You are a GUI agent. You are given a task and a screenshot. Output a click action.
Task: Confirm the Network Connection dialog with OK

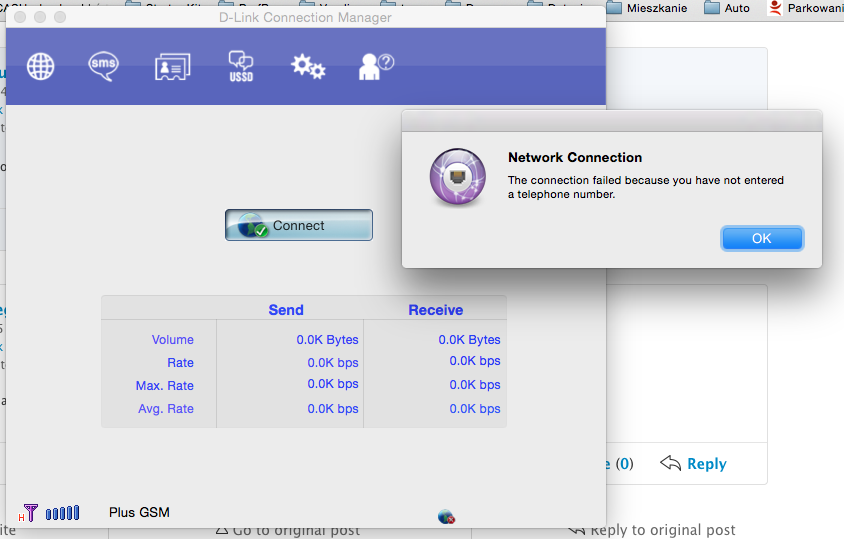762,239
